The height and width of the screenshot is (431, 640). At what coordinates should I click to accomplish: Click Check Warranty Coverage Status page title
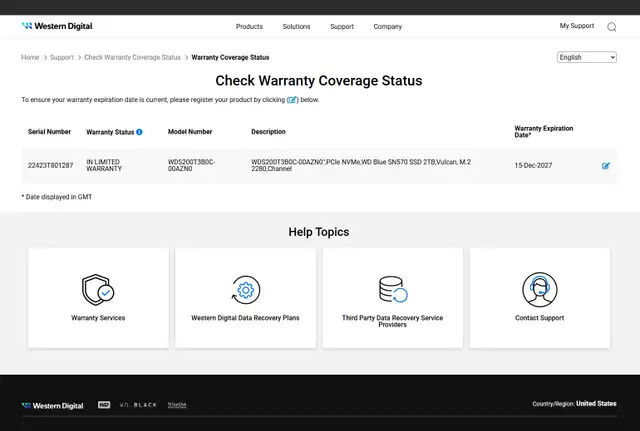coord(319,80)
